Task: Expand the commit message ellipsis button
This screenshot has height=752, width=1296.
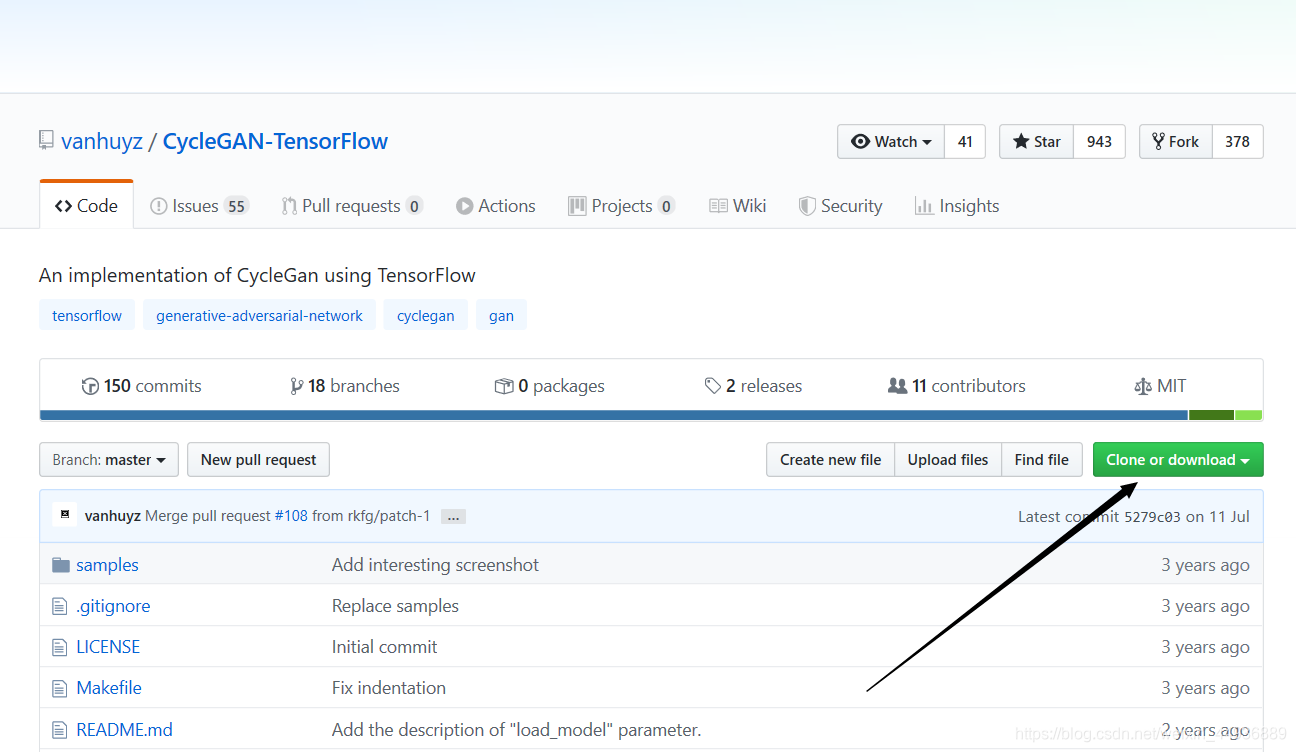Action: pos(453,517)
